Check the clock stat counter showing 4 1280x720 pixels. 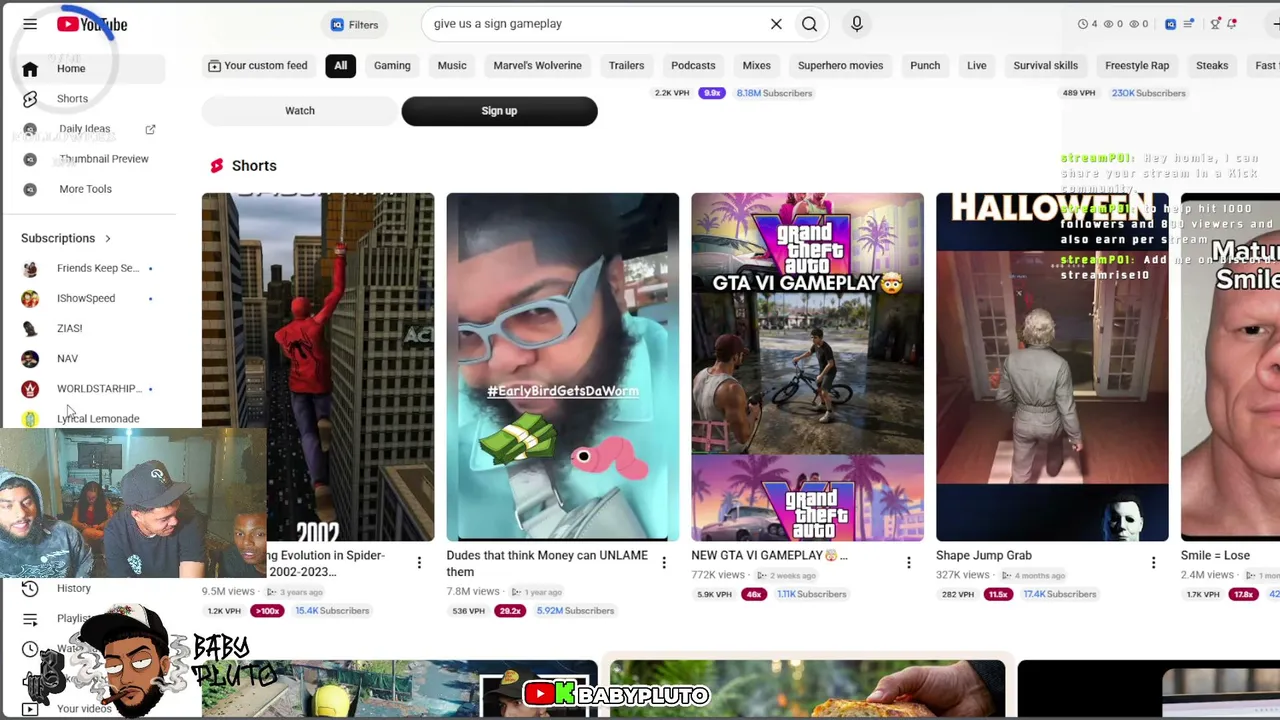1087,24
